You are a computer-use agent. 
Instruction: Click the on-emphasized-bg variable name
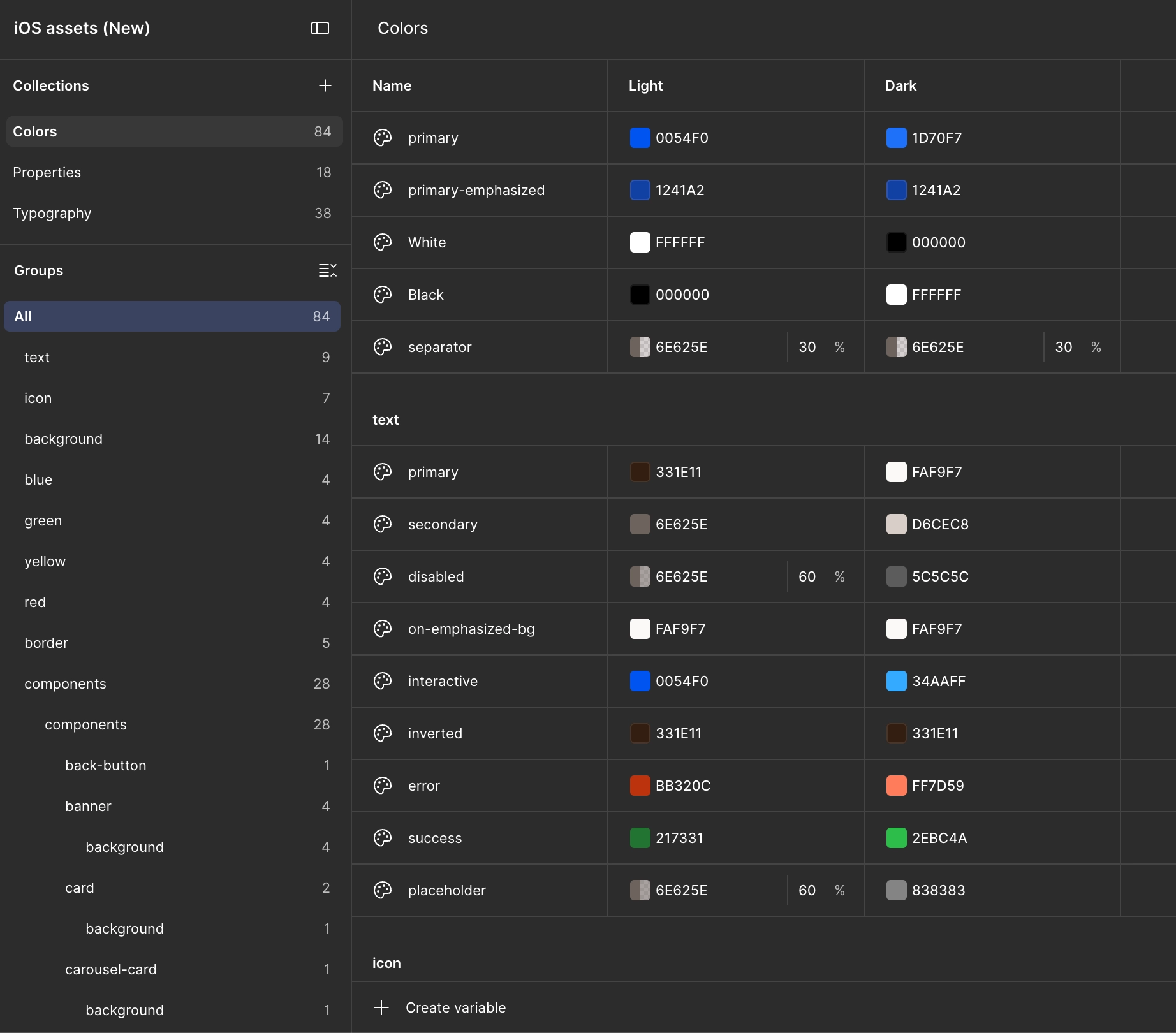(x=471, y=629)
